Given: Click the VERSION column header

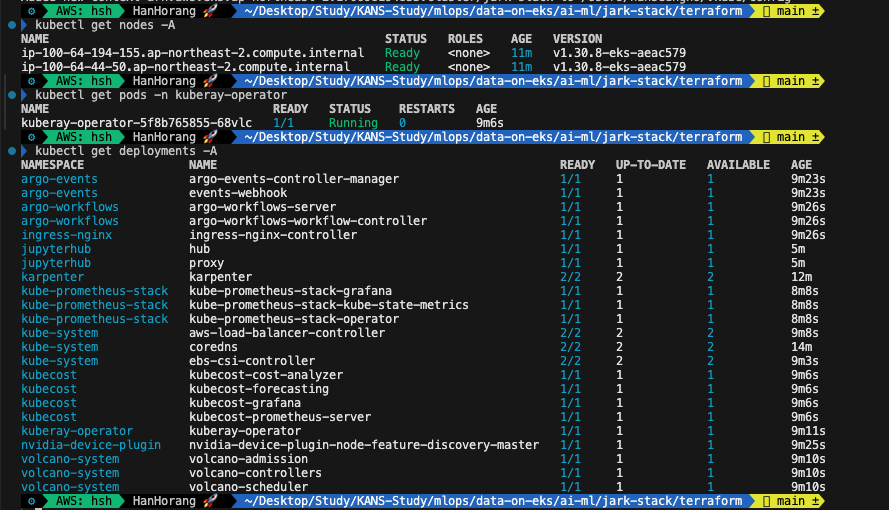Looking at the screenshot, I should pos(577,39).
